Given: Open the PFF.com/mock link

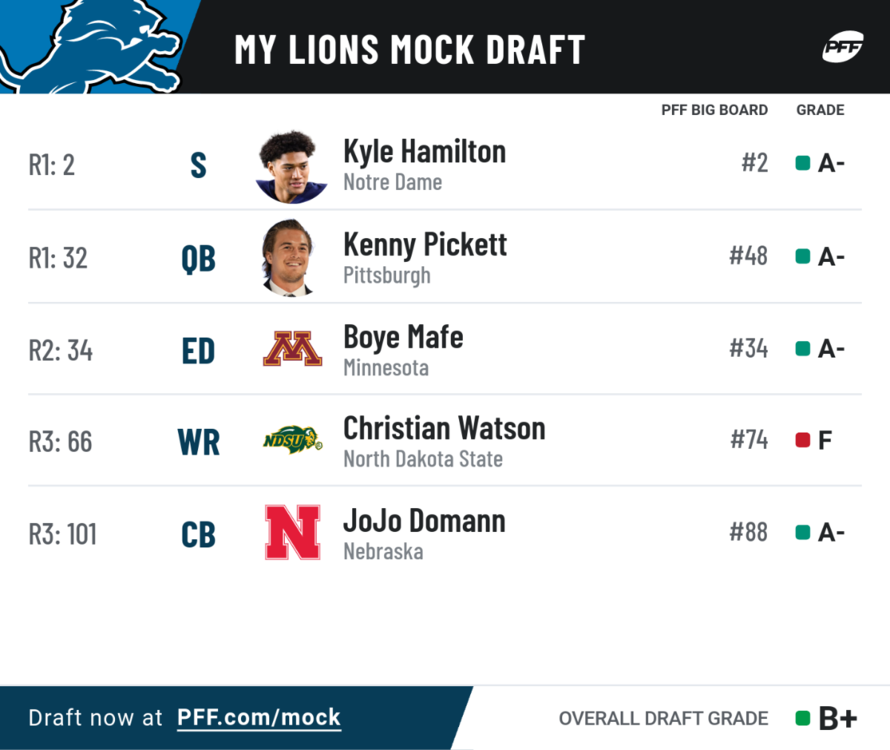Looking at the screenshot, I should coord(259,717).
